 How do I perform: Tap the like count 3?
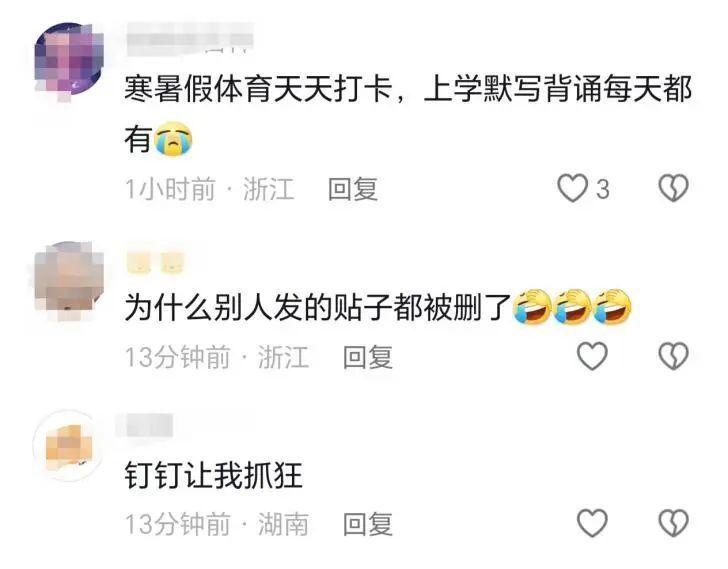click(x=603, y=189)
